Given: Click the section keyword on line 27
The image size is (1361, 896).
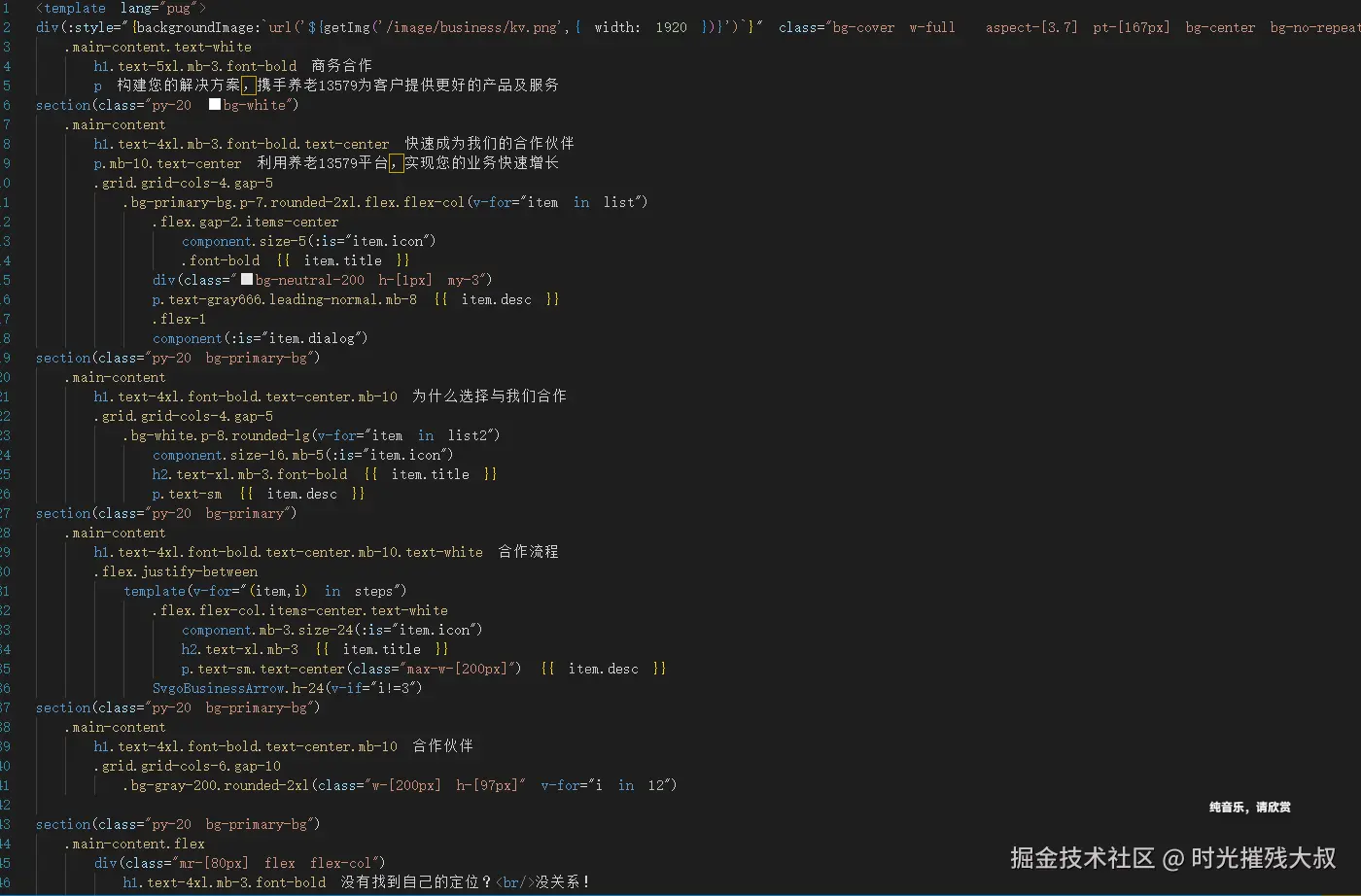Looking at the screenshot, I should pos(62,512).
